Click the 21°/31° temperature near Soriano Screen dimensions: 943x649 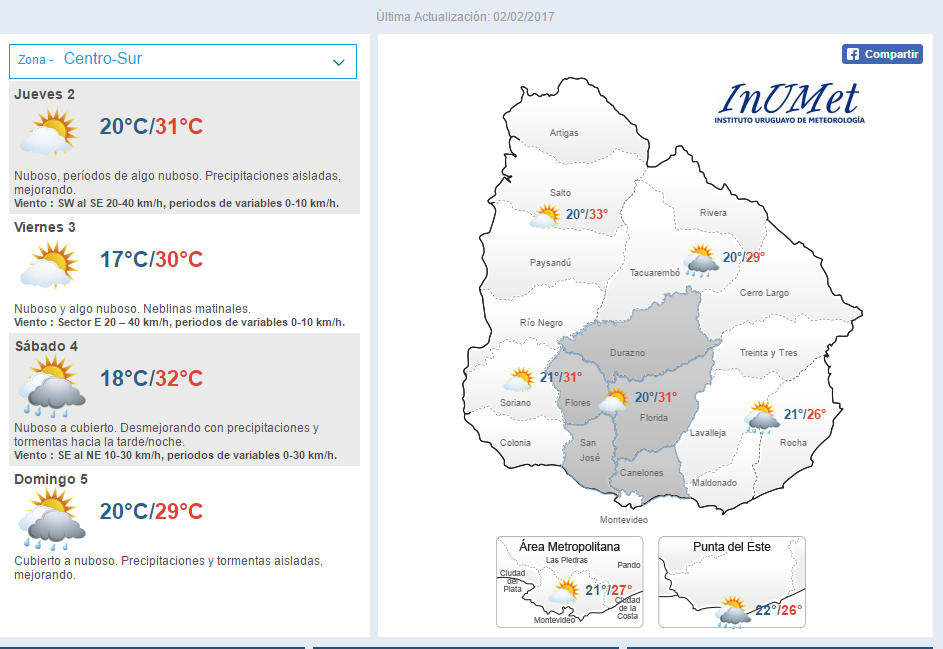coord(561,378)
